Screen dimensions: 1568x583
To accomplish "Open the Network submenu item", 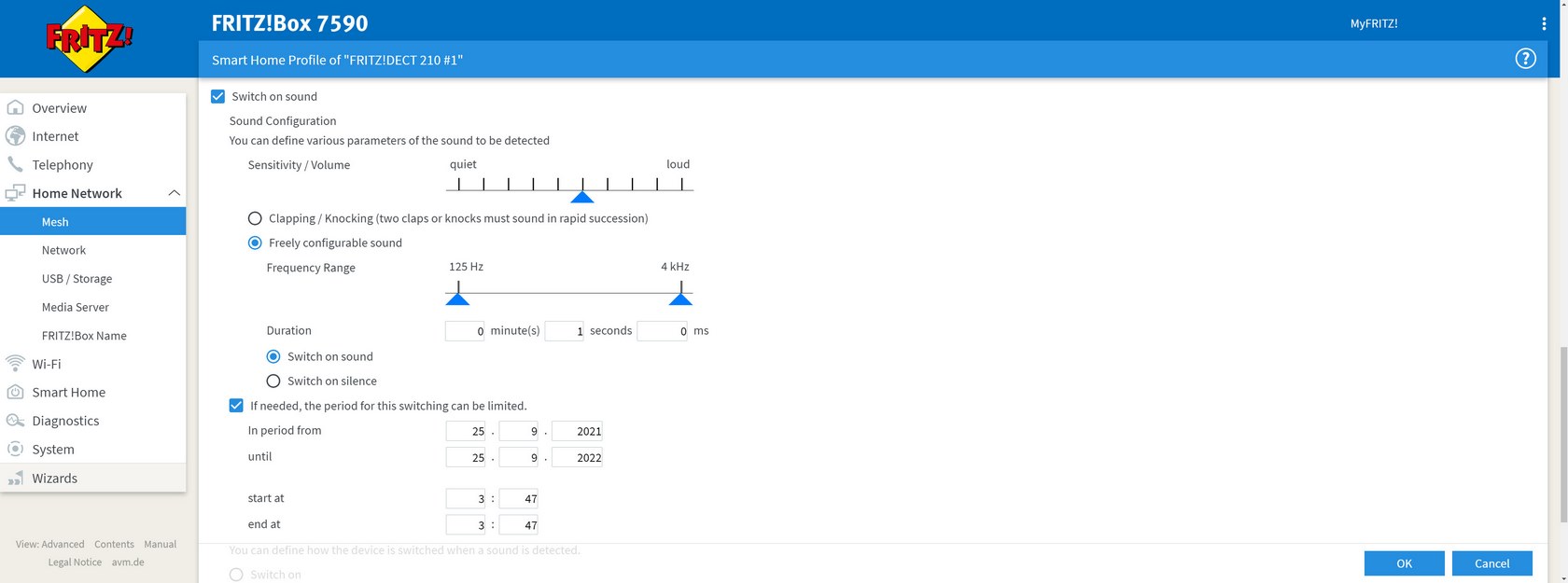I will click(x=93, y=250).
